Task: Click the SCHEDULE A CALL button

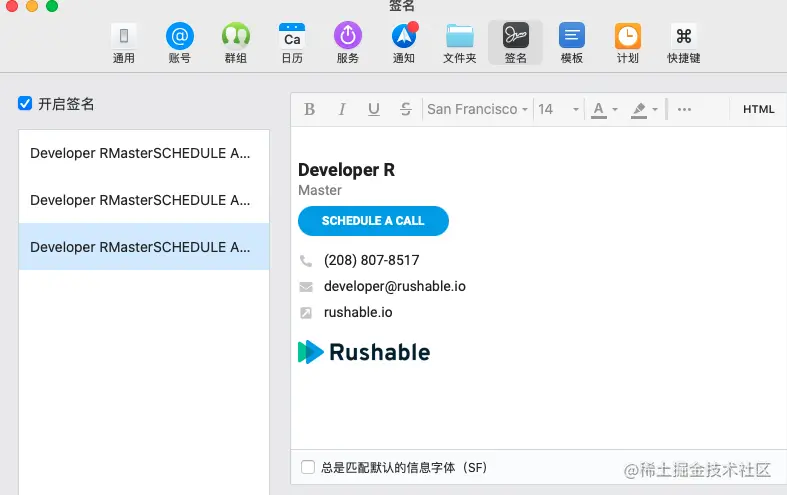Action: click(x=373, y=221)
